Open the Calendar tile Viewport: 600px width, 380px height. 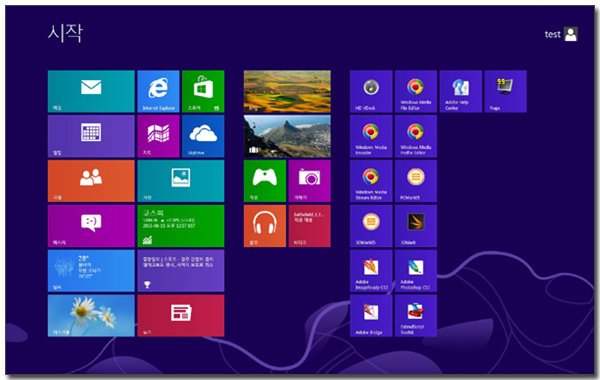[x=91, y=136]
